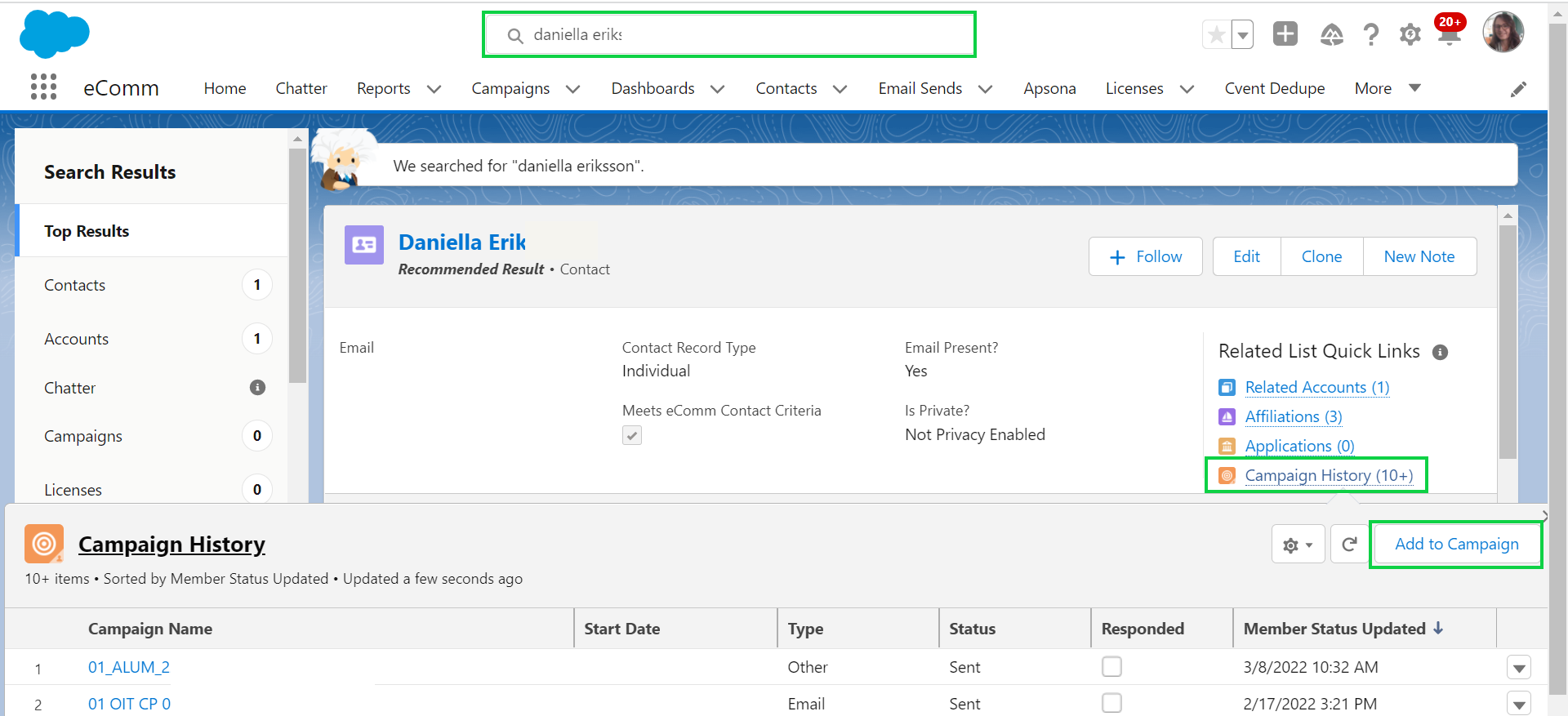The width and height of the screenshot is (1568, 716).
Task: Filter search results by Campaigns in the sidebar
Action: point(152,436)
